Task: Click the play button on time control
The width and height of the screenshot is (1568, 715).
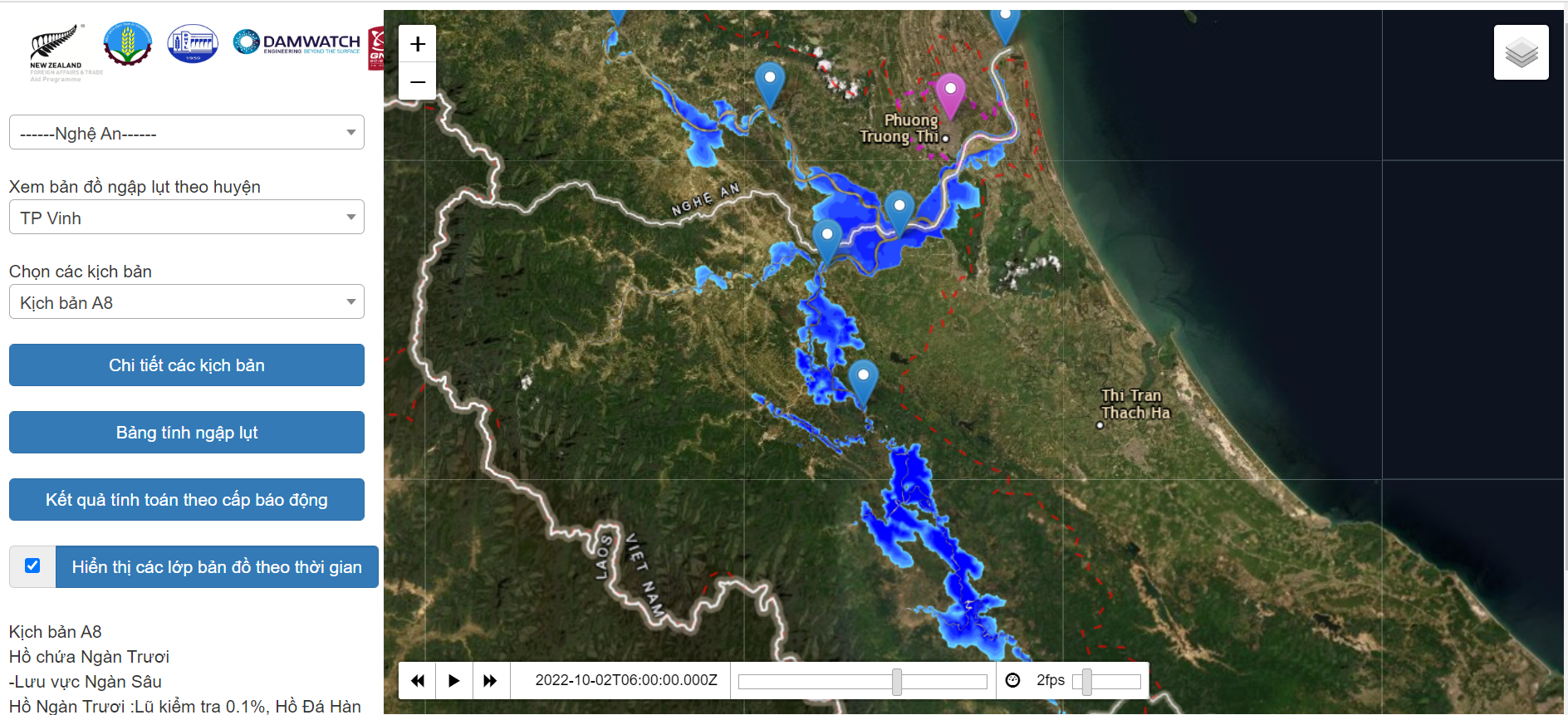Action: [x=453, y=680]
